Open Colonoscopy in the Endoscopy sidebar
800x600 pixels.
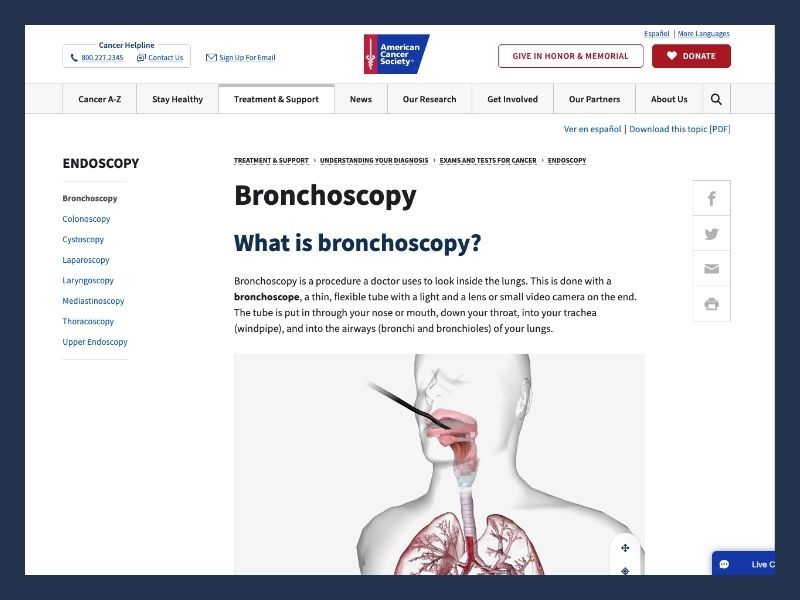click(86, 219)
